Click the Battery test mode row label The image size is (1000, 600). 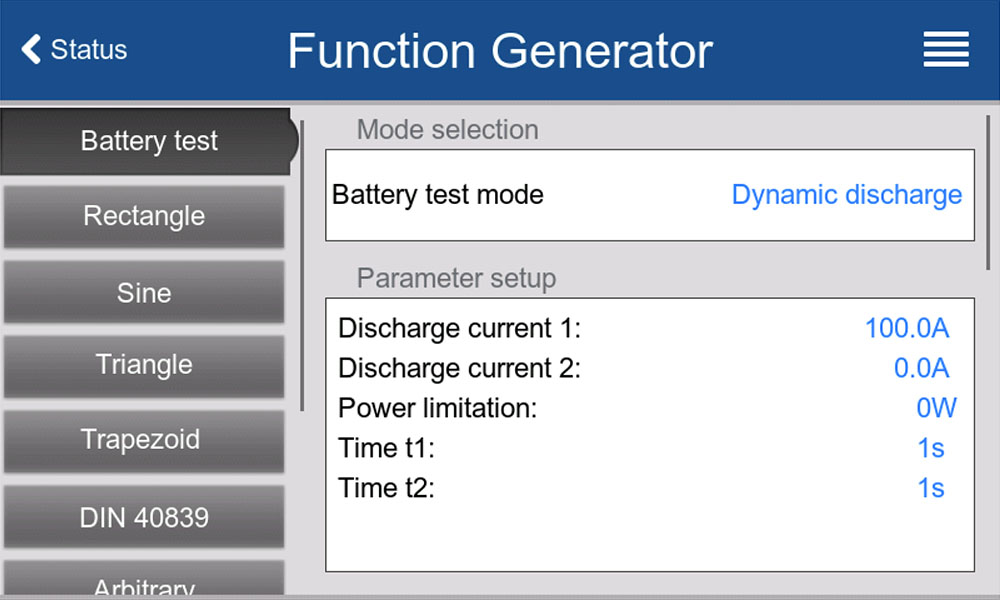click(x=438, y=195)
